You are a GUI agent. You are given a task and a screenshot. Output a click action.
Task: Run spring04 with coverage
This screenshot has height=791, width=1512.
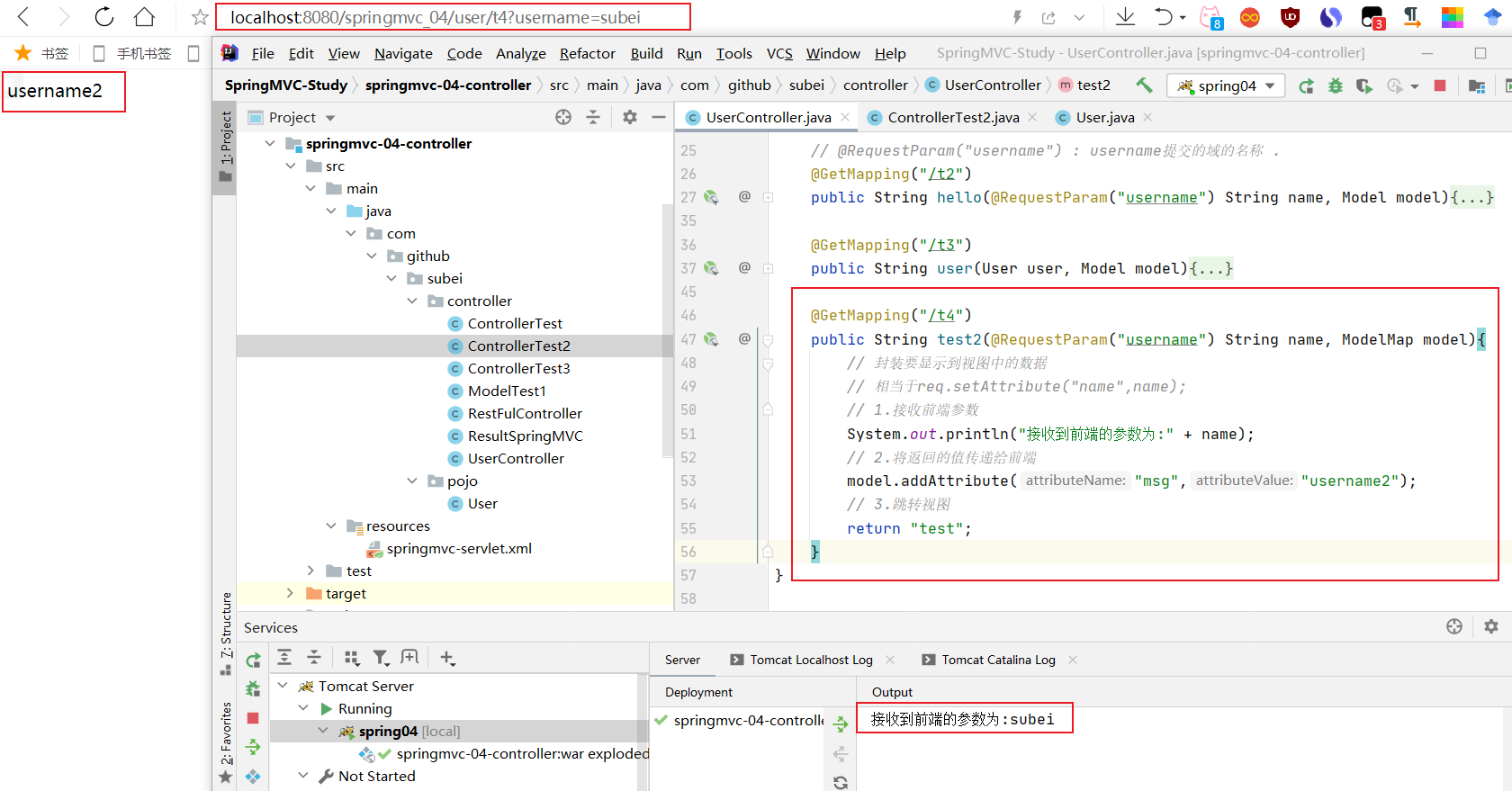click(1364, 85)
